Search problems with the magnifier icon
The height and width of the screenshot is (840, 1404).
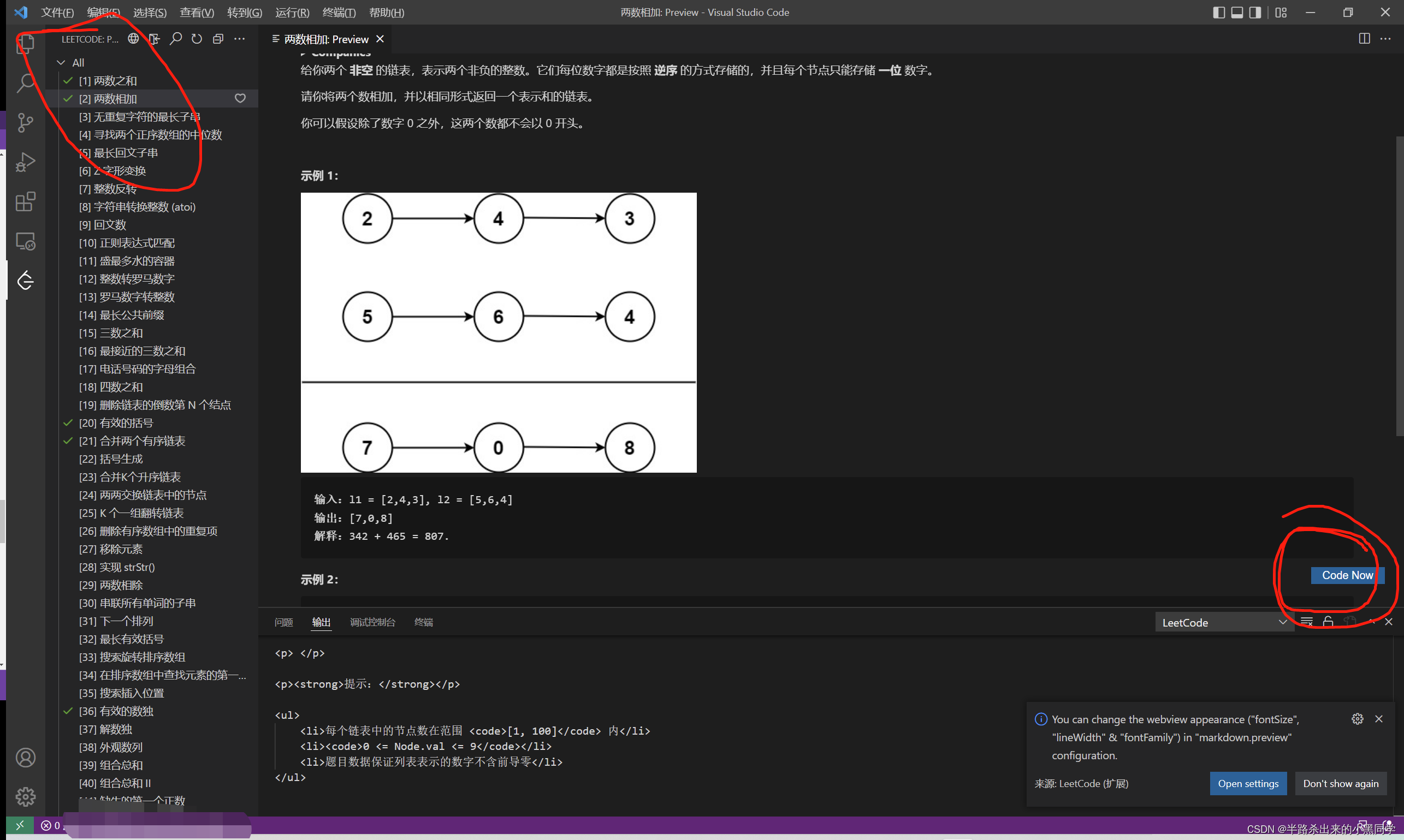tap(176, 39)
